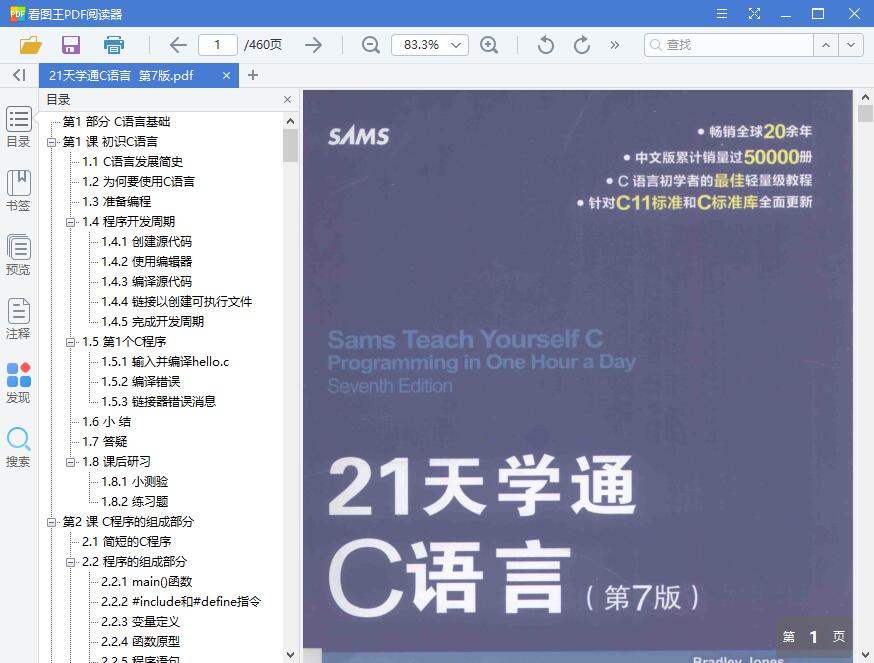The image size is (874, 663).
Task: Collapse the sidebar with the arrow icon
Action: tap(20, 75)
